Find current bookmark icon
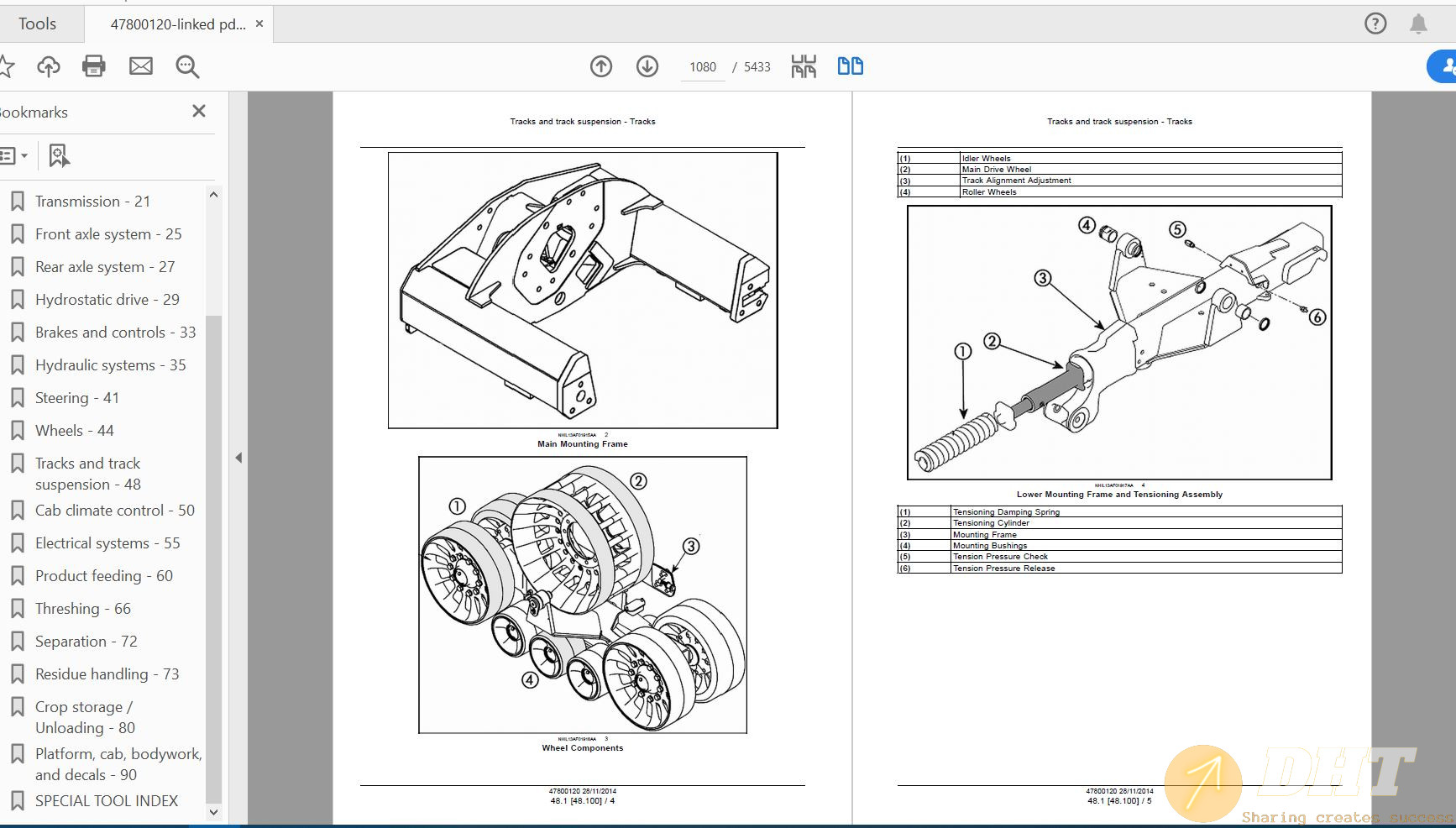1456x828 pixels. pyautogui.click(x=59, y=155)
